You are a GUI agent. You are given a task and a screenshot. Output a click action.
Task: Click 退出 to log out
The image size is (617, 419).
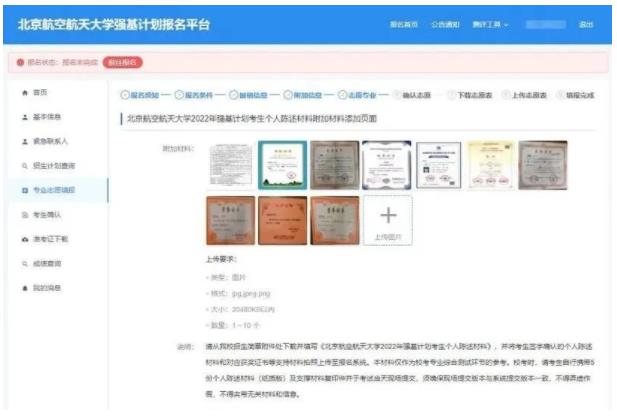[586, 24]
